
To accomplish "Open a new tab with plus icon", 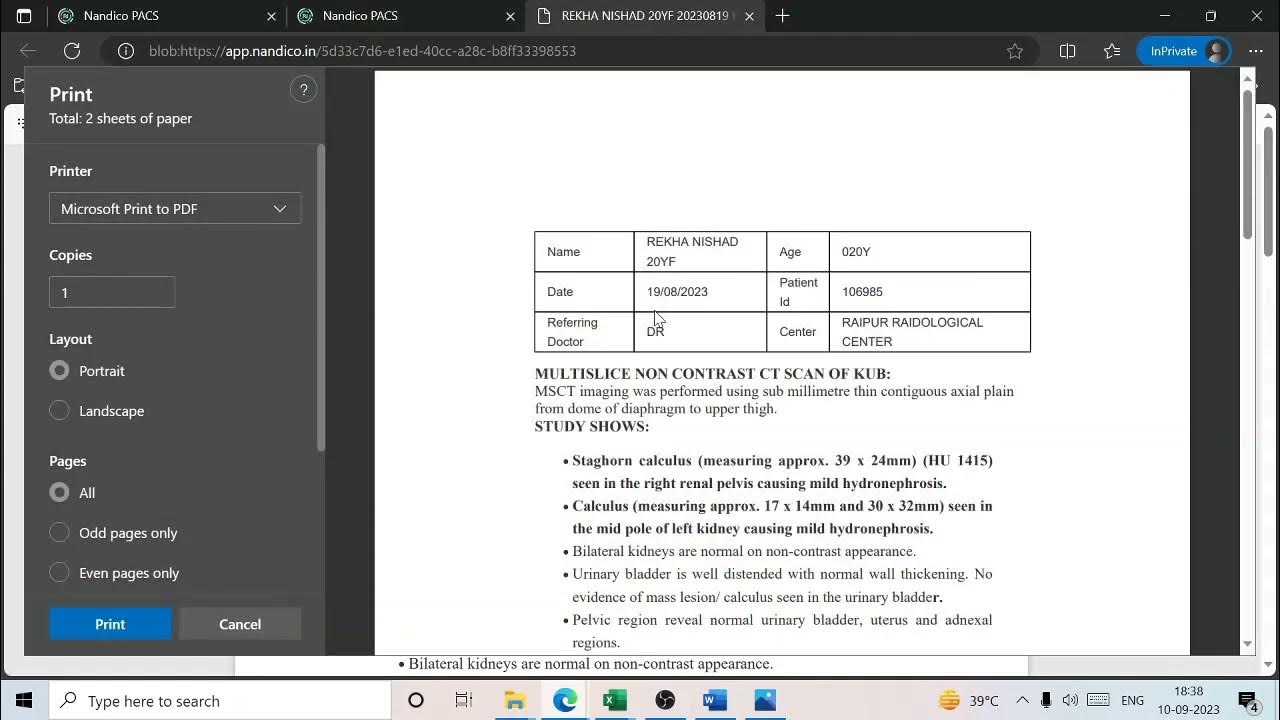I will pos(782,16).
